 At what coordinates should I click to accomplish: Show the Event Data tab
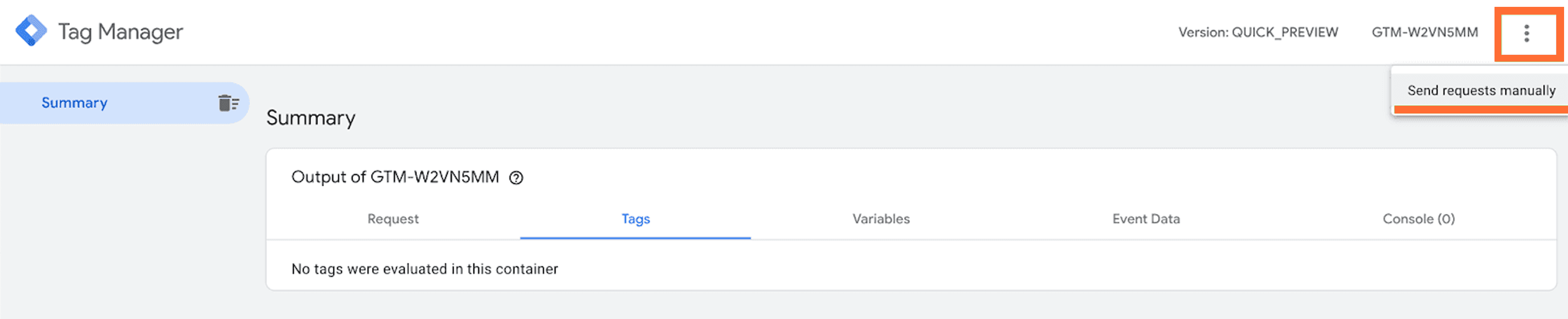1146,219
